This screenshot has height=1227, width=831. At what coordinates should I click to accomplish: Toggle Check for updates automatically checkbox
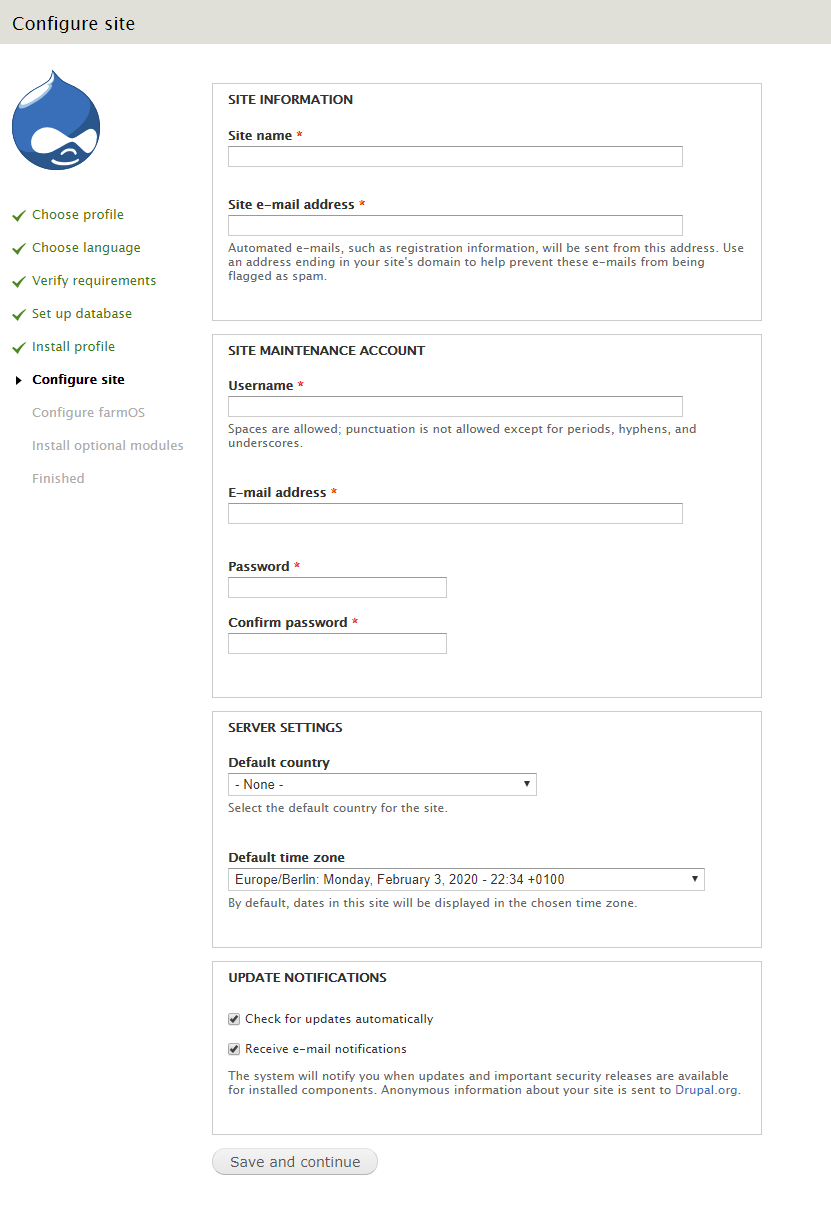pyautogui.click(x=234, y=1019)
